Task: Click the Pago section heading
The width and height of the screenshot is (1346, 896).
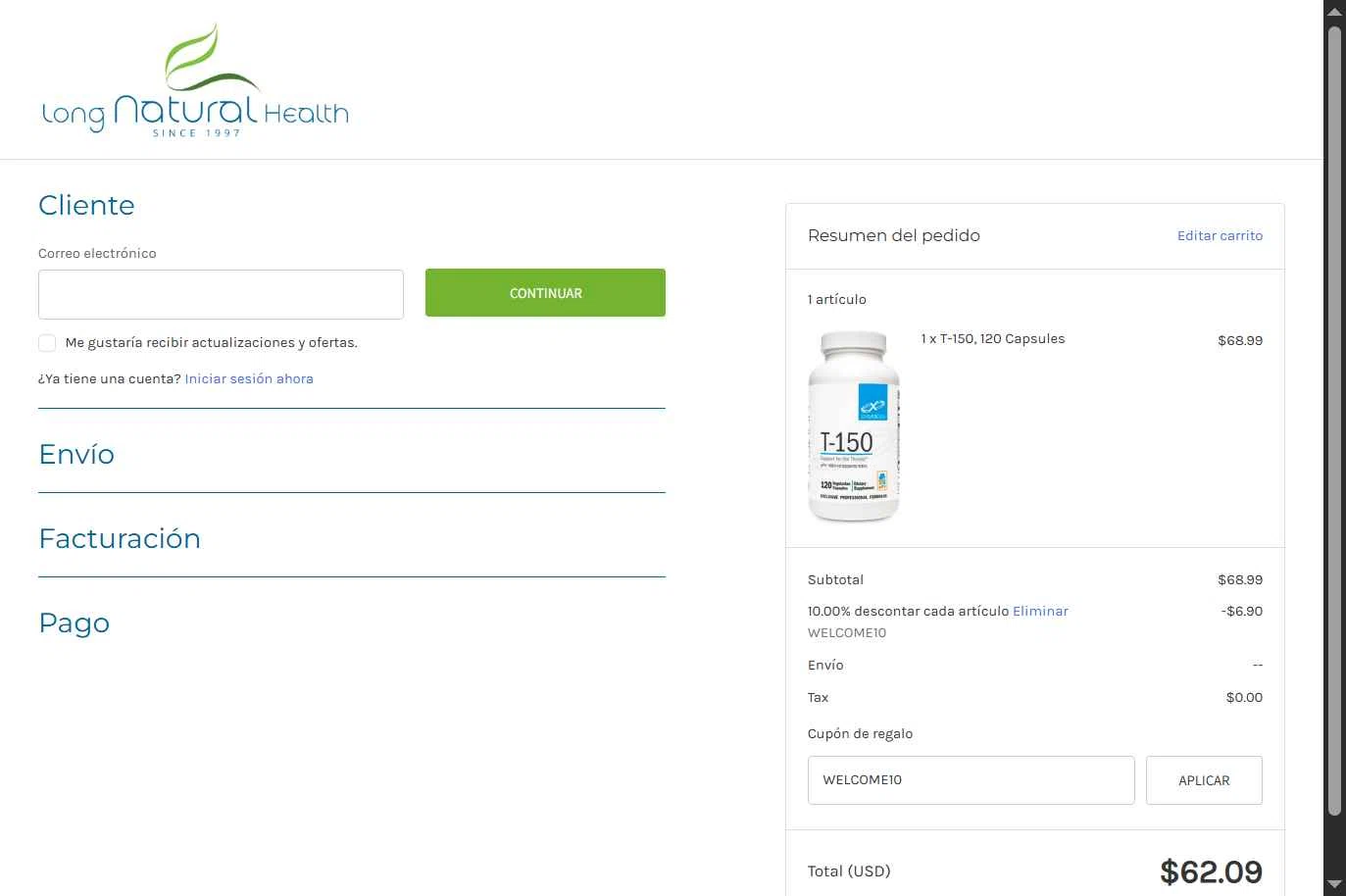Action: [x=74, y=623]
